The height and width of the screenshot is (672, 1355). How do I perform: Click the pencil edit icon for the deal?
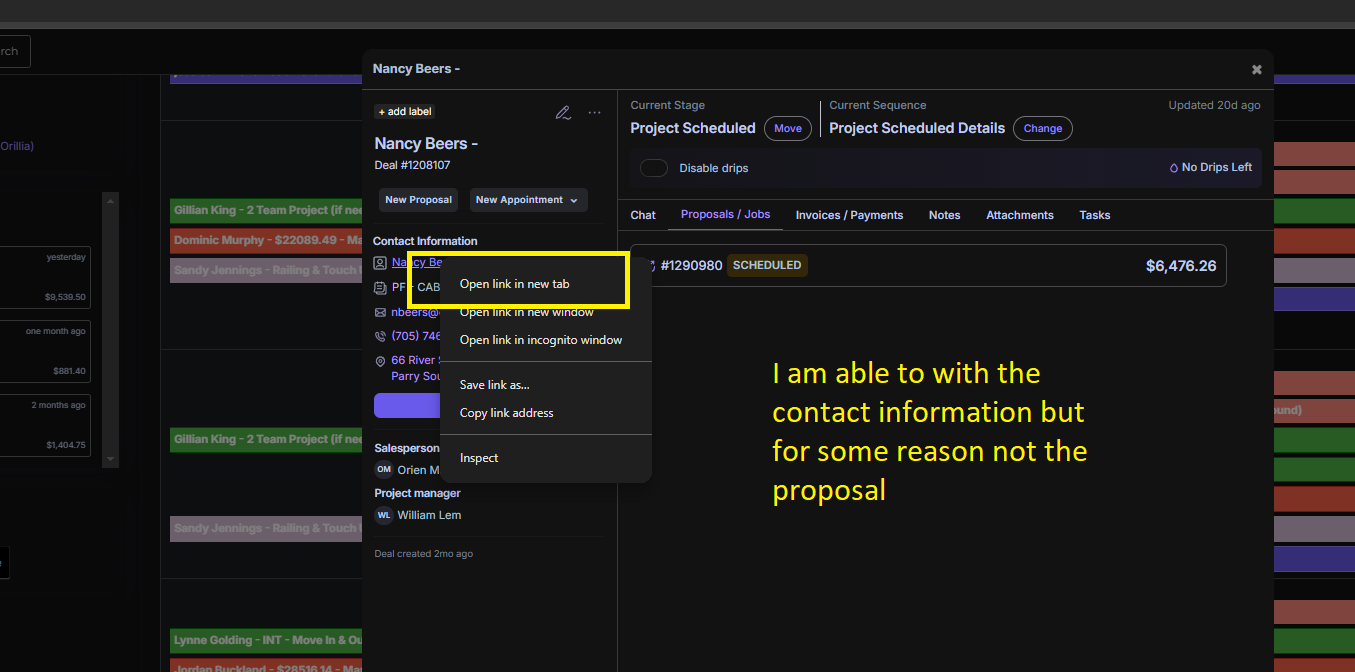(x=563, y=113)
